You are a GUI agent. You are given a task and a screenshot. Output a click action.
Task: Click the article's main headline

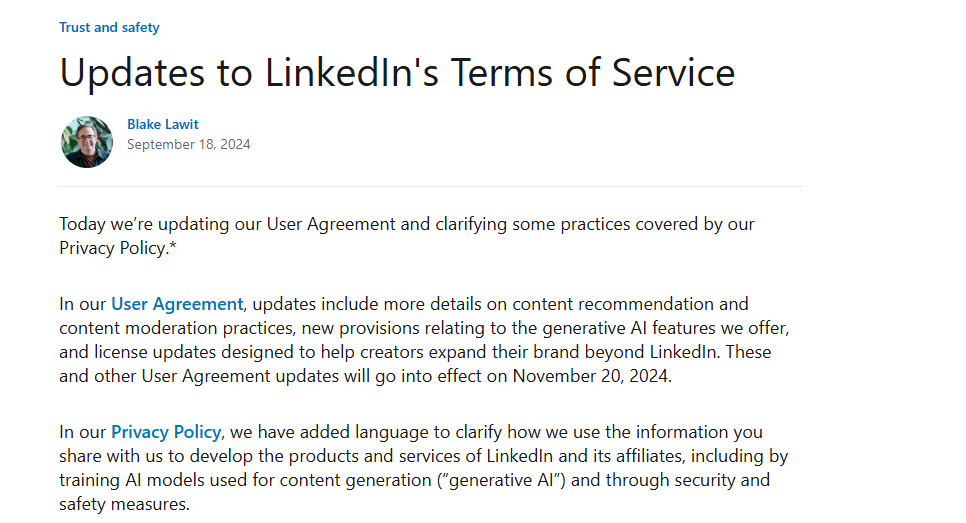[397, 73]
